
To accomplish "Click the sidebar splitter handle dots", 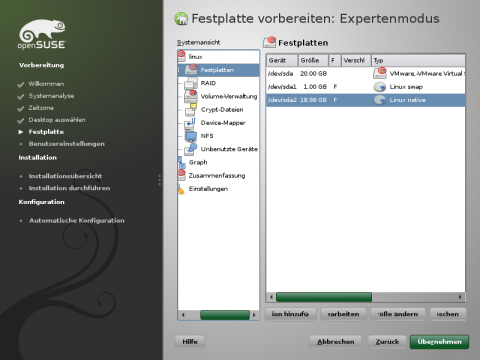I will click(160, 180).
